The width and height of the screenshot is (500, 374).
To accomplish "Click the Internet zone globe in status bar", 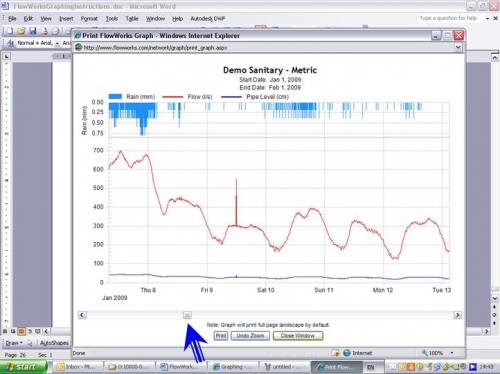I will point(347,353).
